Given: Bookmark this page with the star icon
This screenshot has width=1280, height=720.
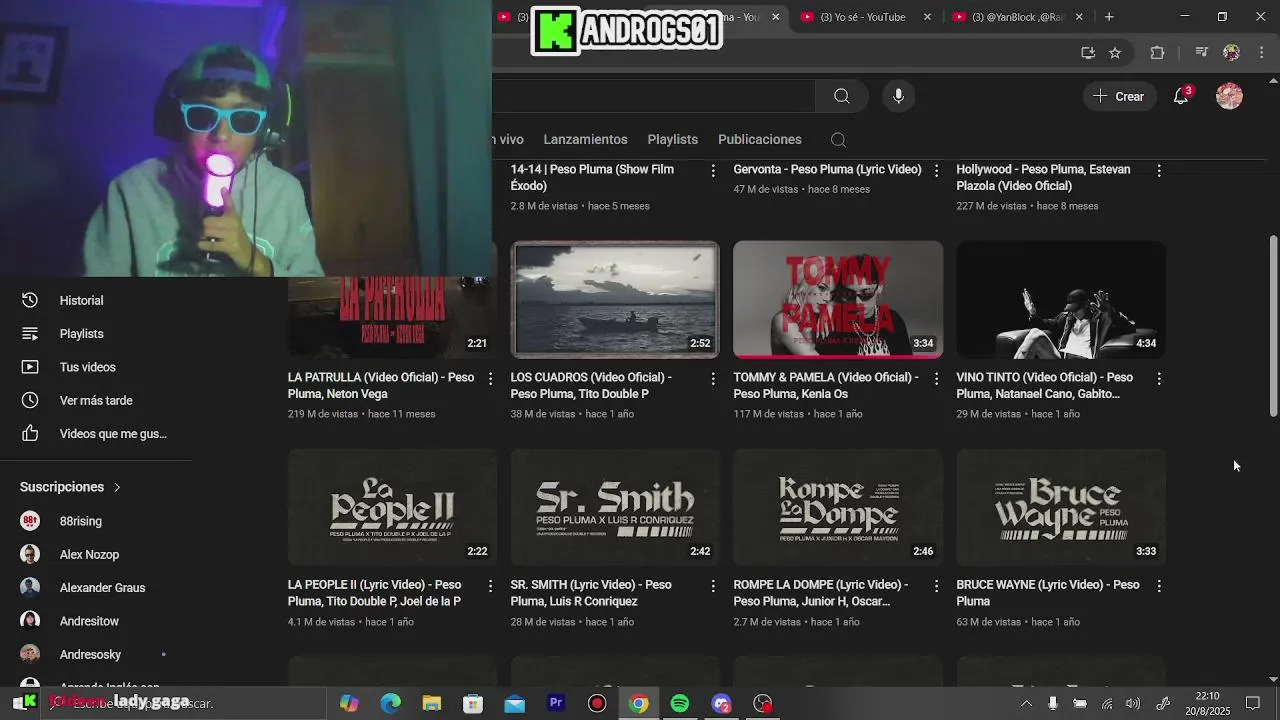Looking at the screenshot, I should point(1115,53).
